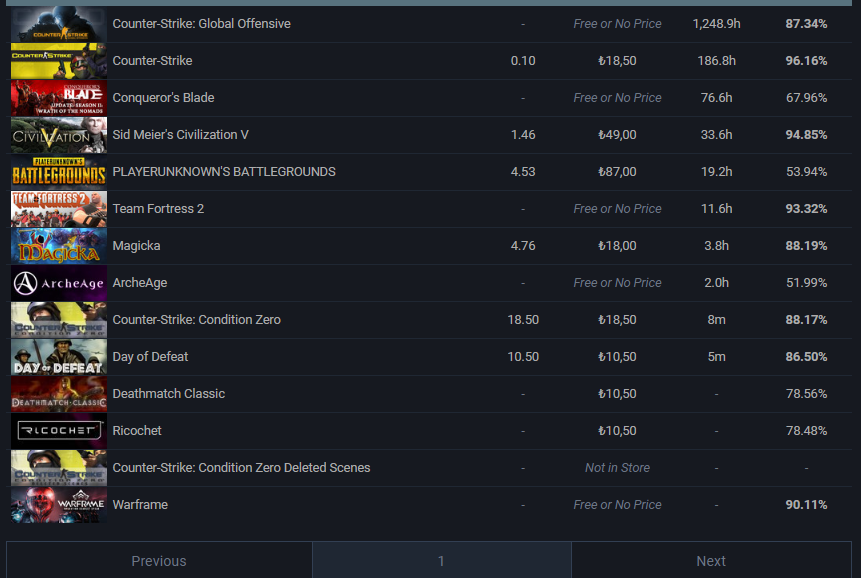
Task: Go to the Next page
Action: (x=711, y=561)
